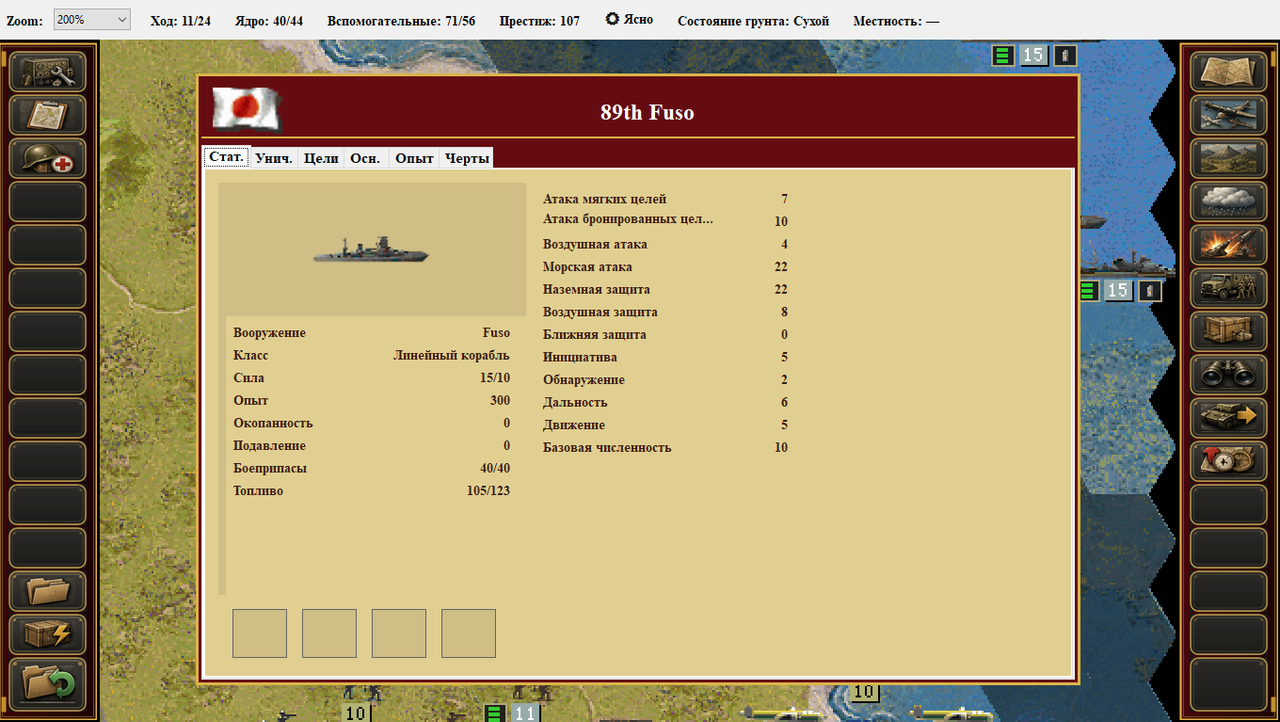
Task: Open the Осн. tab
Action: [365, 158]
